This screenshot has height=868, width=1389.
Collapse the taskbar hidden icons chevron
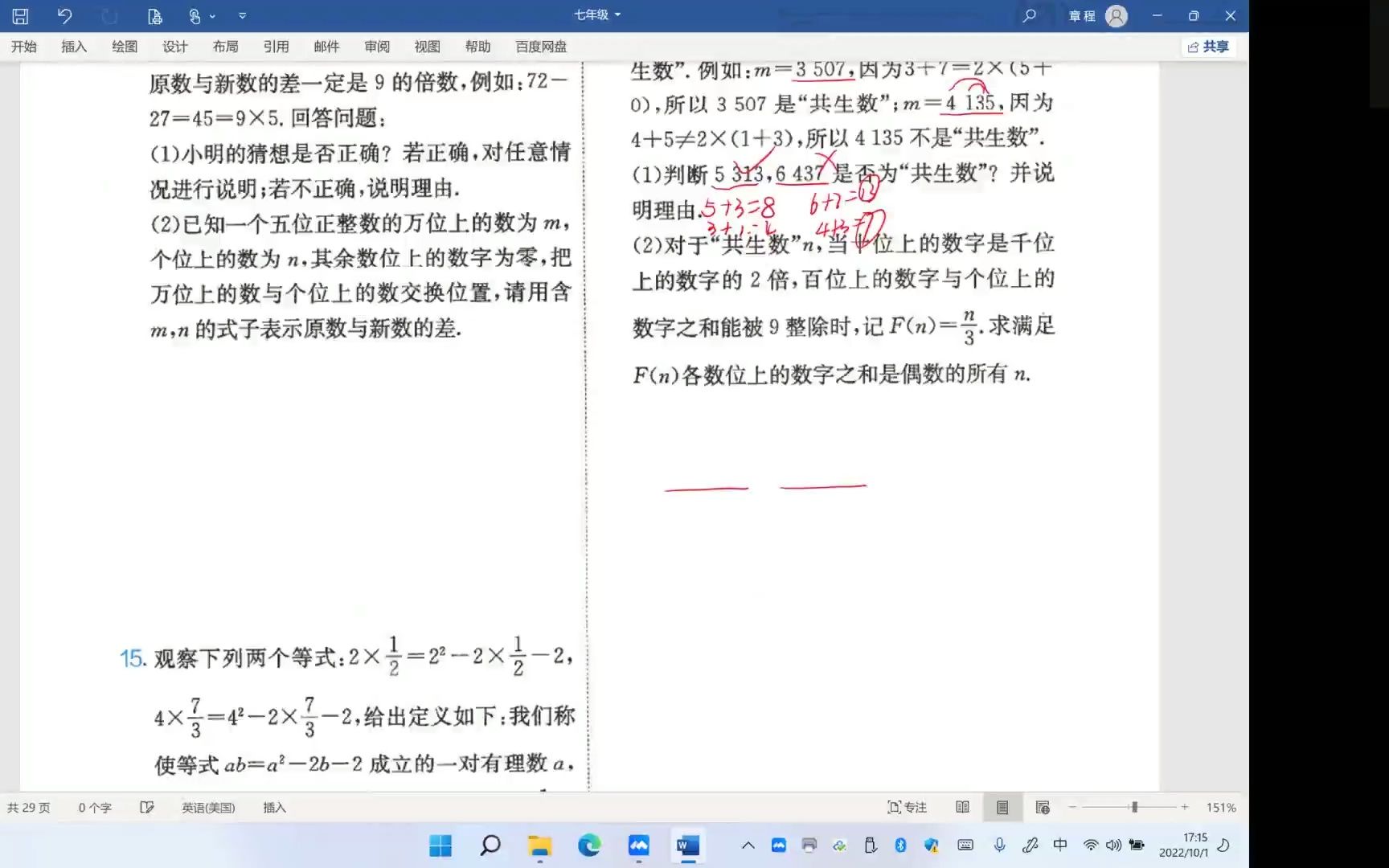[747, 845]
